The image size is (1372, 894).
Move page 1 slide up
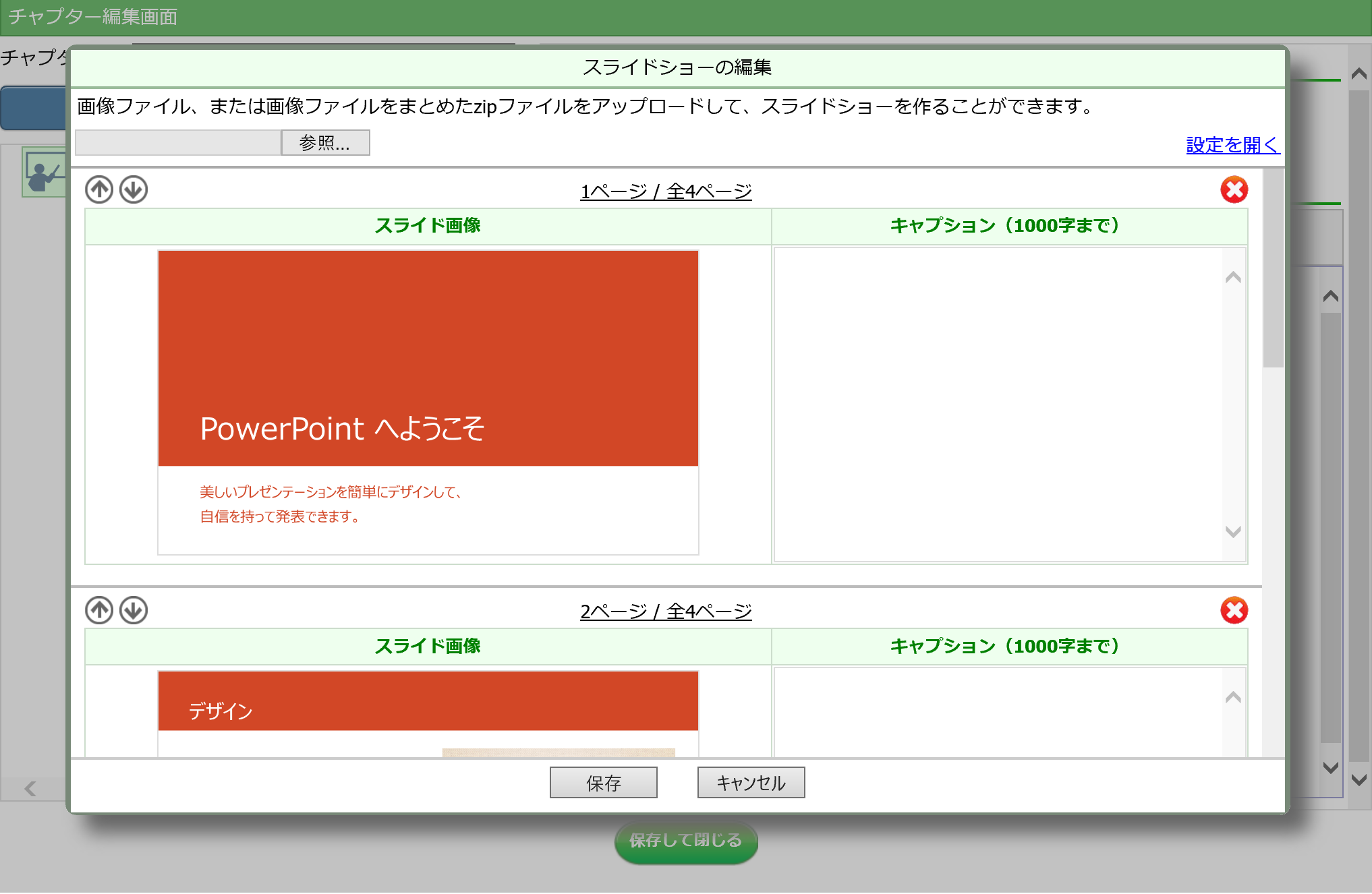[x=99, y=190]
